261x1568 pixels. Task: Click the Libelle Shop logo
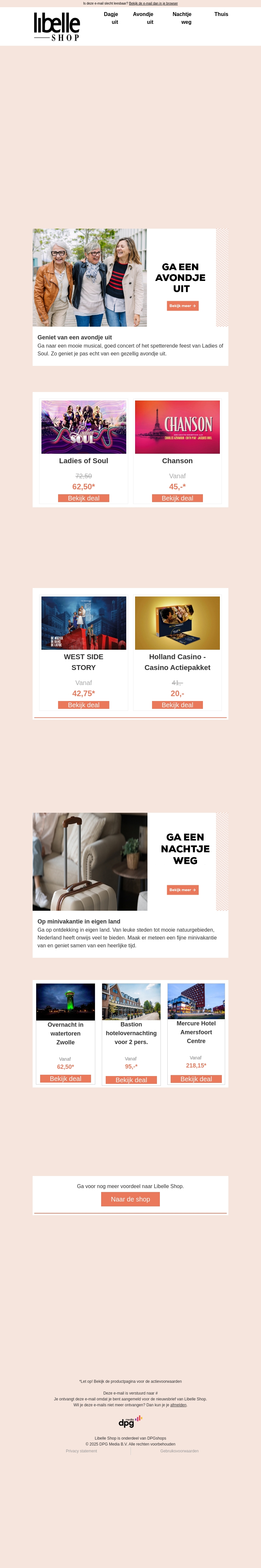click(x=56, y=27)
